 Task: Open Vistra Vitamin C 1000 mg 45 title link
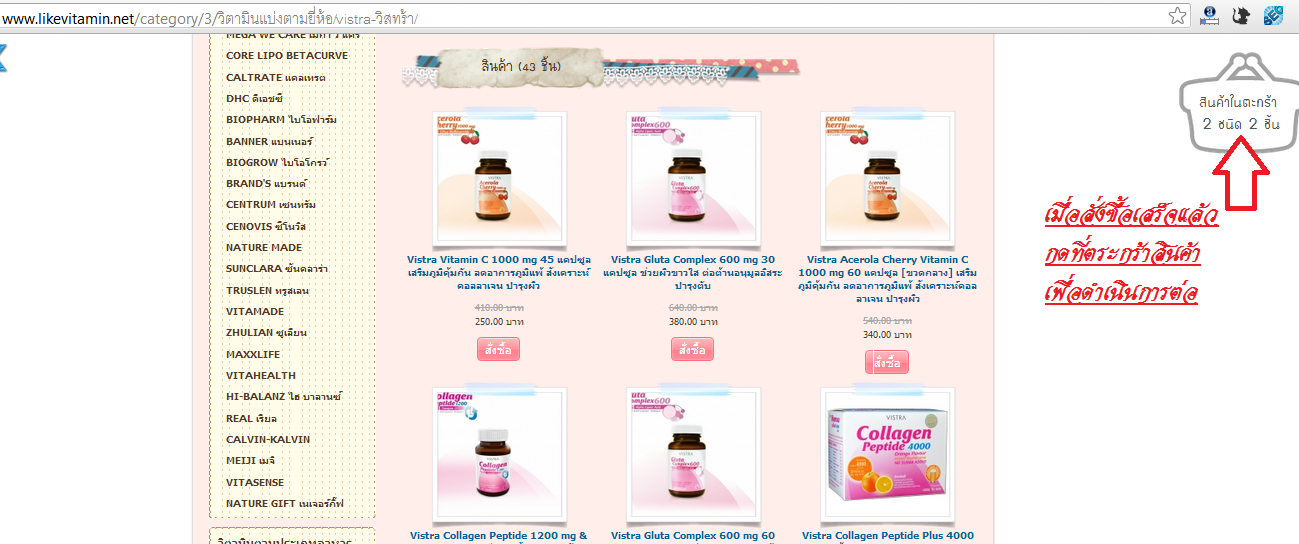[498, 272]
